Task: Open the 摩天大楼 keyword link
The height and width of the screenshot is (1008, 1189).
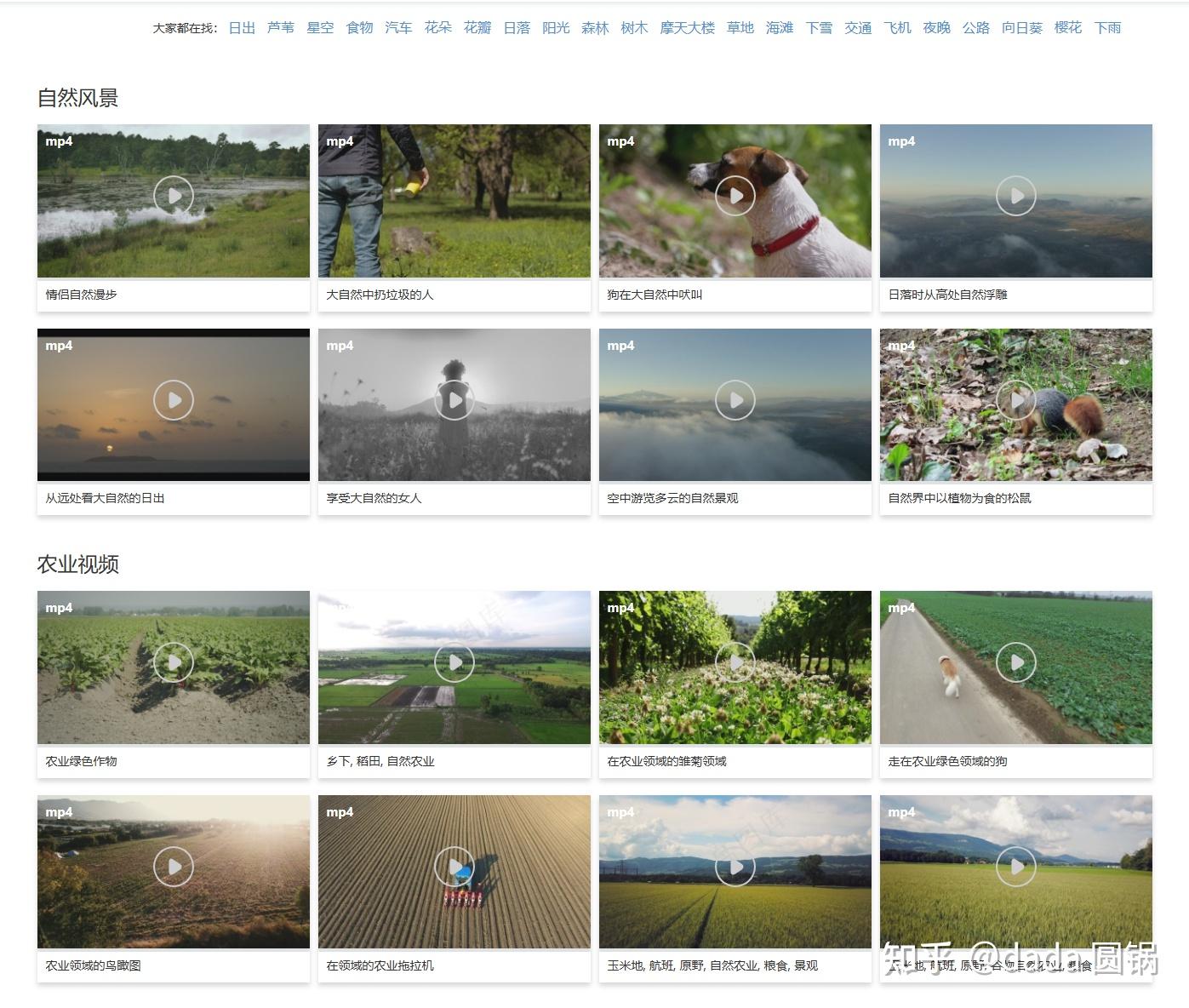Action: coord(687,28)
